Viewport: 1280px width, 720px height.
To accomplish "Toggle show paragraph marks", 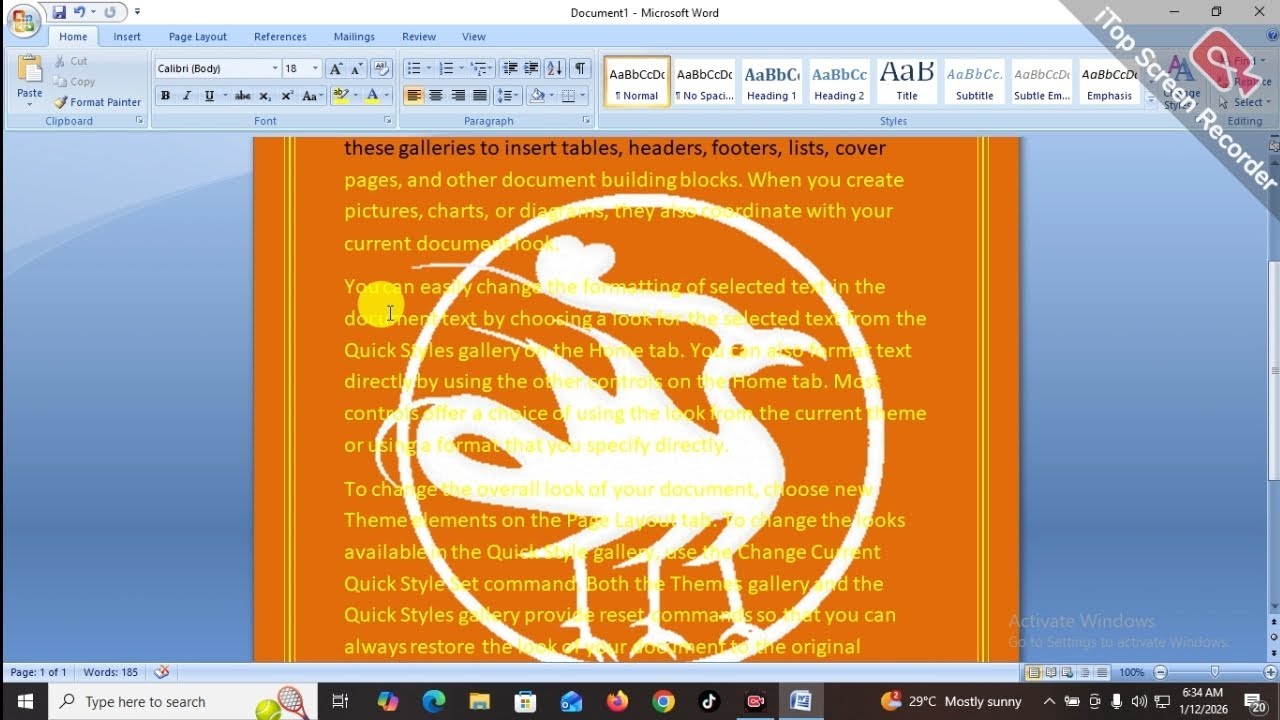I will [x=580, y=69].
